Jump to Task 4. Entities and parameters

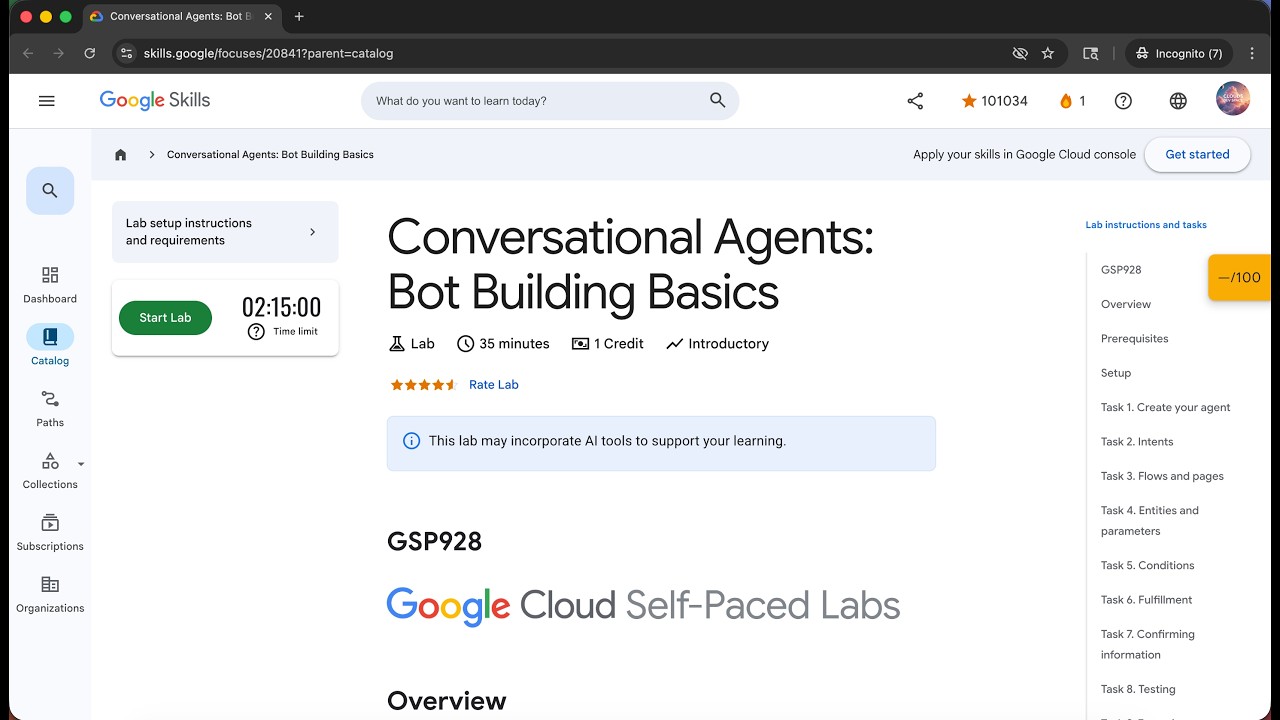(1150, 521)
